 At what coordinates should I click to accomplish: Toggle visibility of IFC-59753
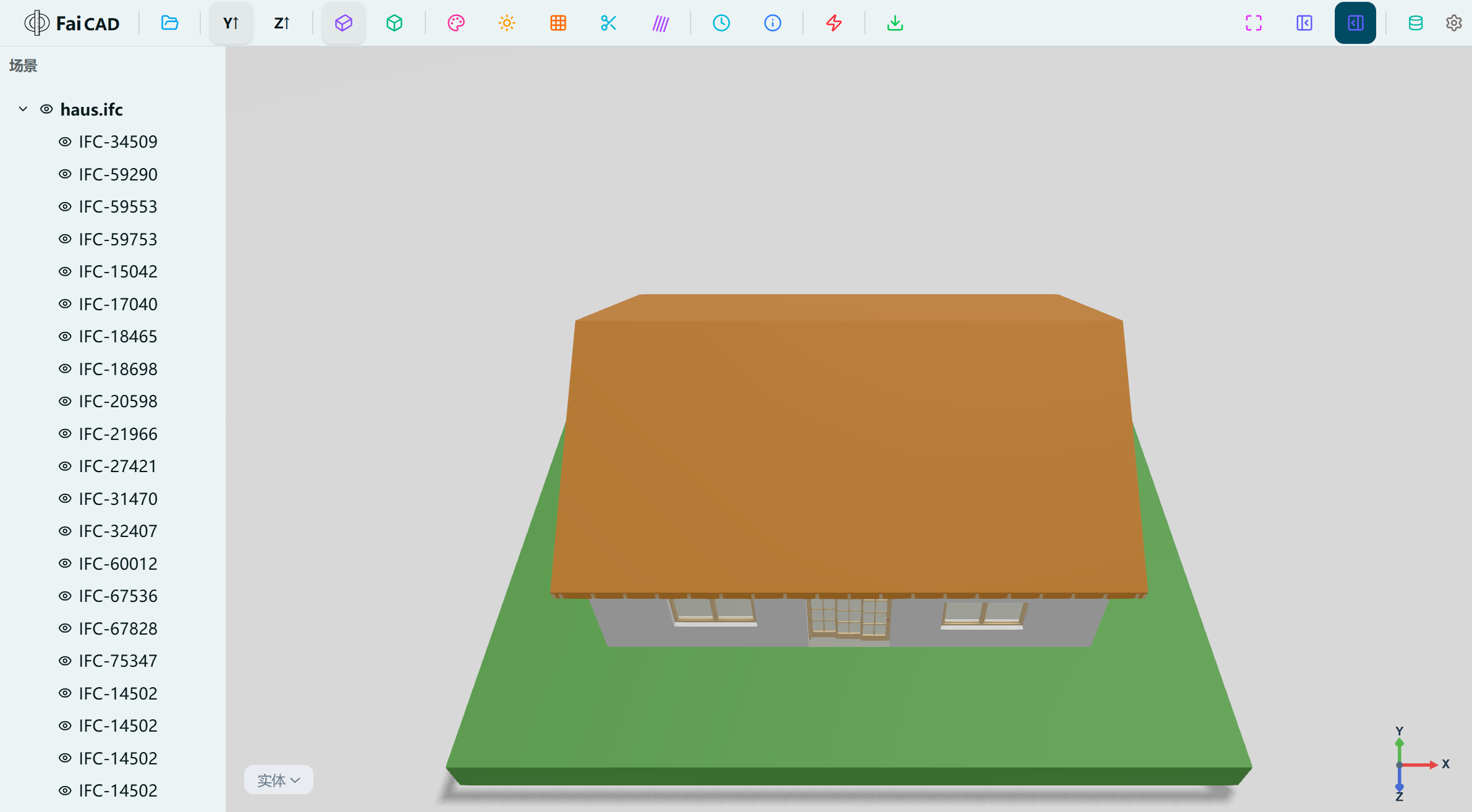65,239
